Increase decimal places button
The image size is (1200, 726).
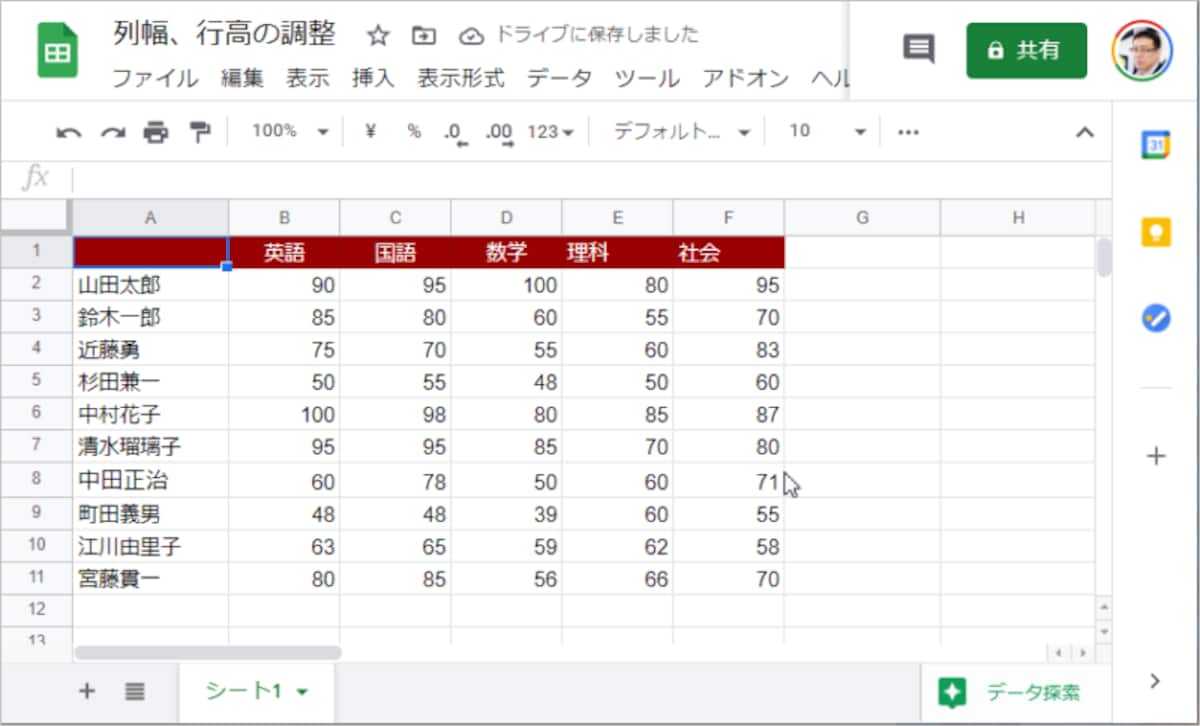pos(499,132)
